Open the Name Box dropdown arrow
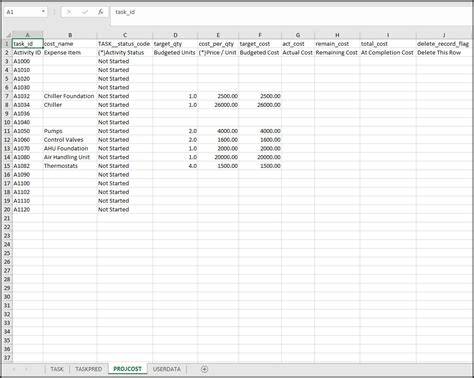This screenshot has width=474, height=378. pyautogui.click(x=43, y=12)
